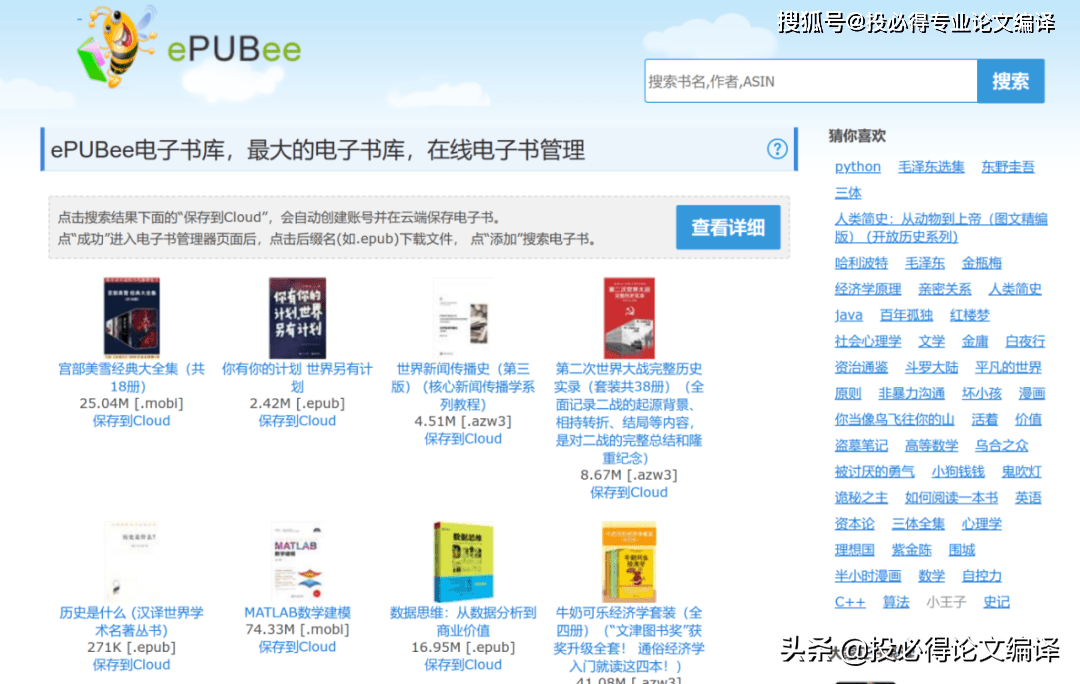The image size is (1080, 684).
Task: Click the C++ suggested keyword link
Action: 850,602
